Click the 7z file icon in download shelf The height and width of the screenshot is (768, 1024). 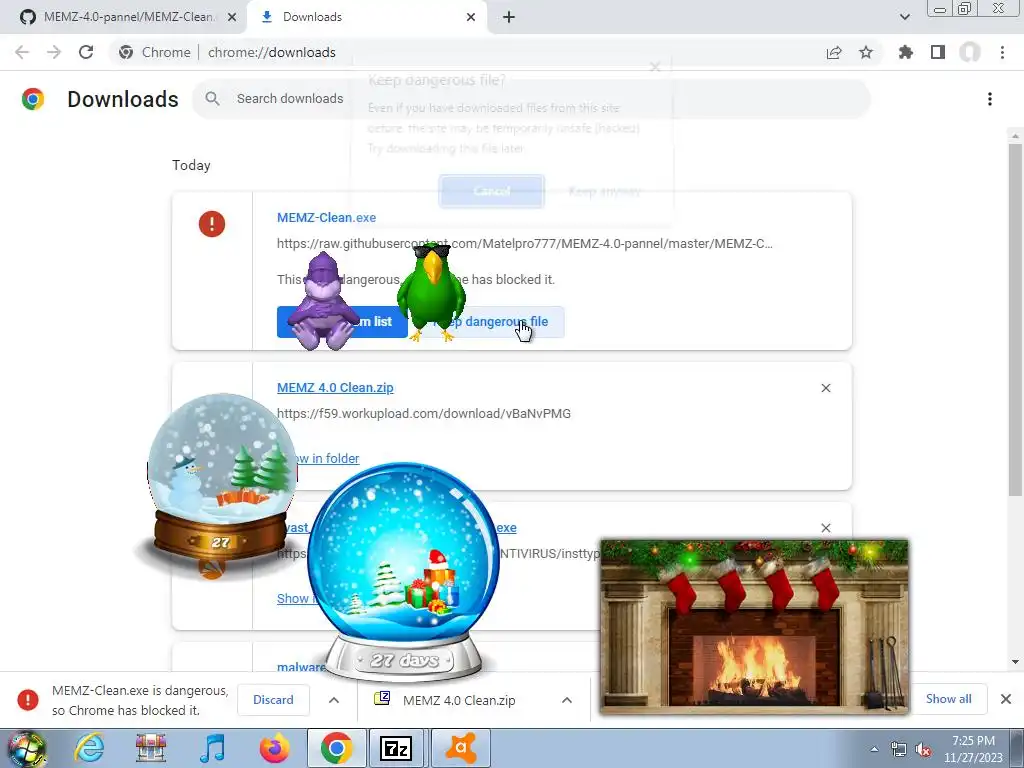pyautogui.click(x=382, y=699)
